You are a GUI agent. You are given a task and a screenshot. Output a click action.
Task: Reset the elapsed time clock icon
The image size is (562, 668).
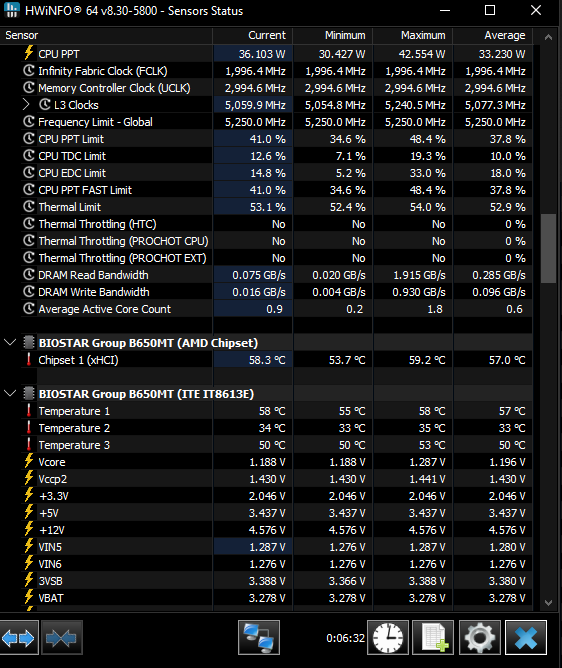point(388,638)
